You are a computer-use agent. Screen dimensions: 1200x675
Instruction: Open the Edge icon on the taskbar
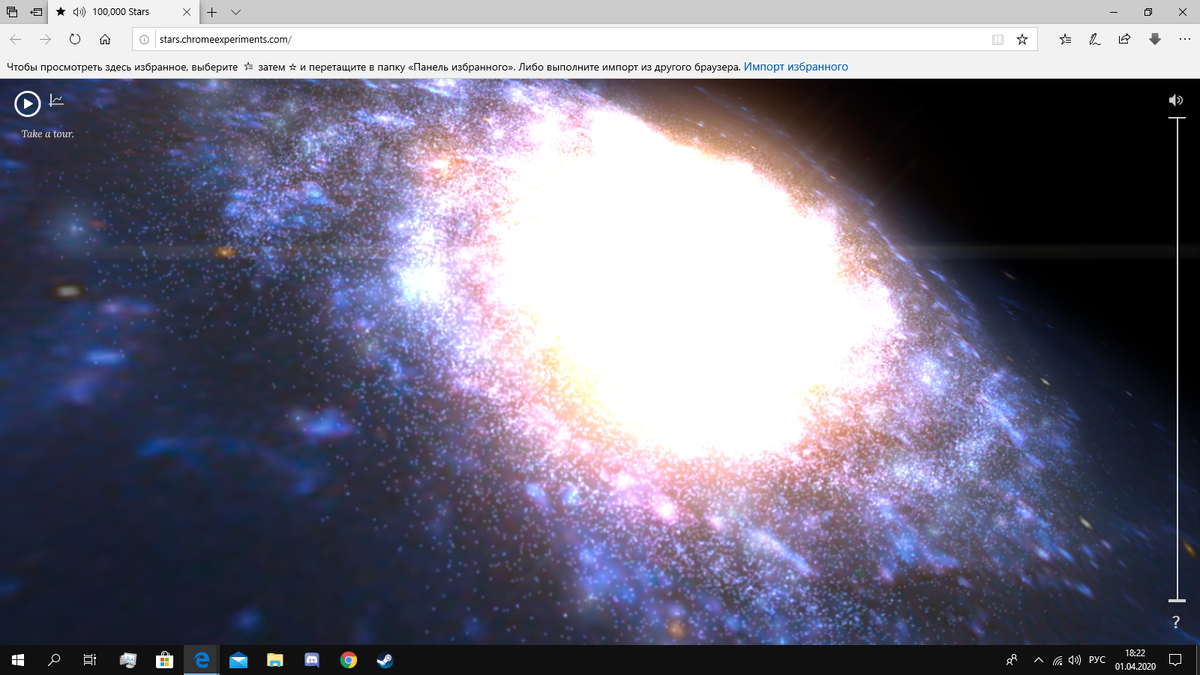(201, 660)
